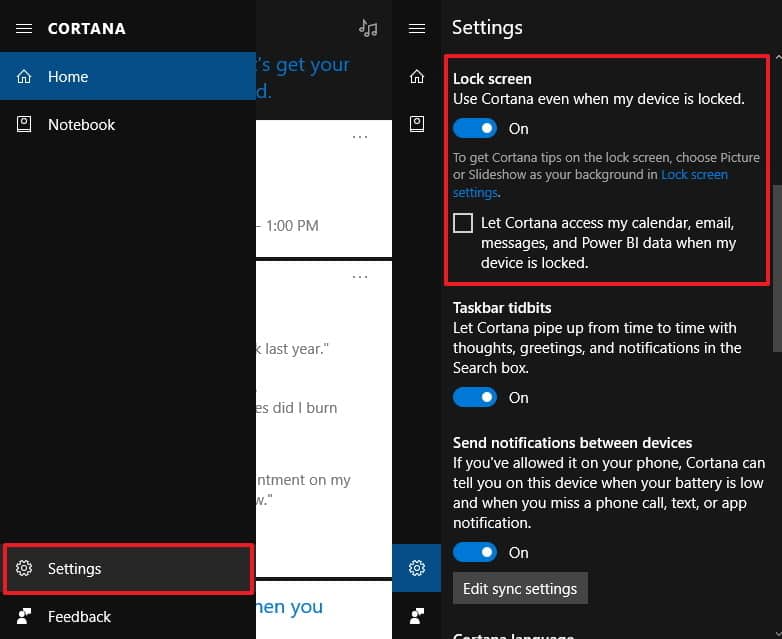Open the hamburger menu beside Settings title
This screenshot has width=782, height=639.
click(x=417, y=28)
